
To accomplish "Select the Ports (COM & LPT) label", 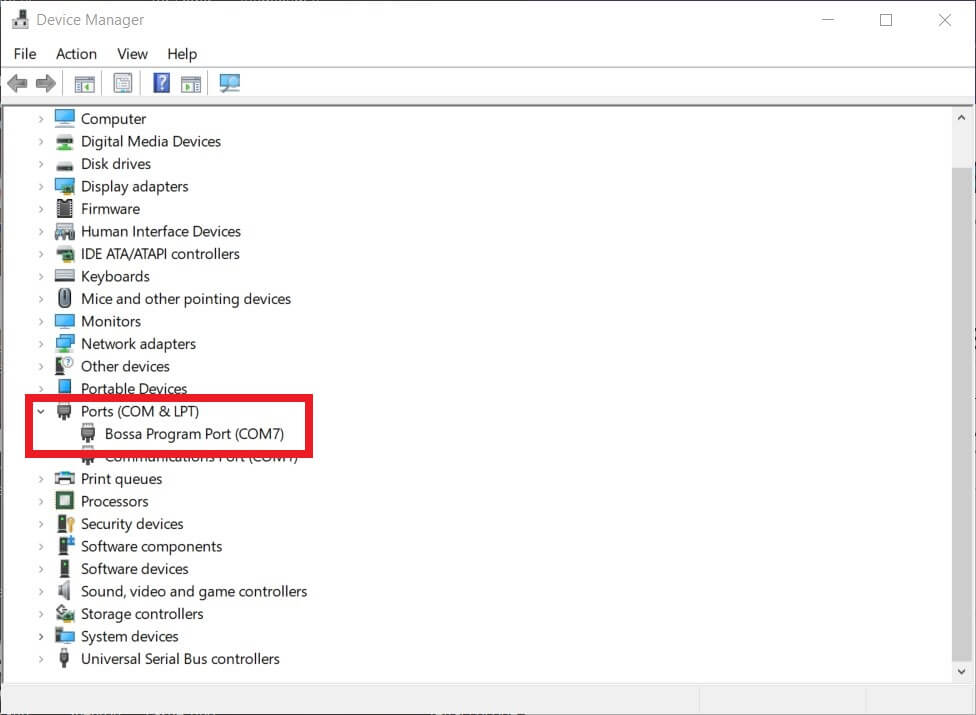I will click(140, 411).
